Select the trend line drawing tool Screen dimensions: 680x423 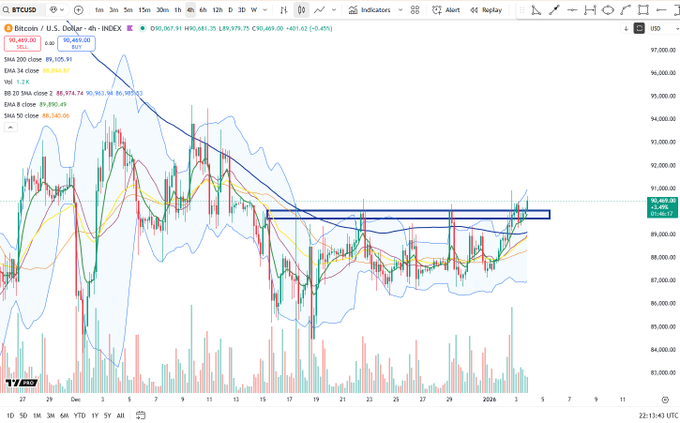(x=554, y=10)
